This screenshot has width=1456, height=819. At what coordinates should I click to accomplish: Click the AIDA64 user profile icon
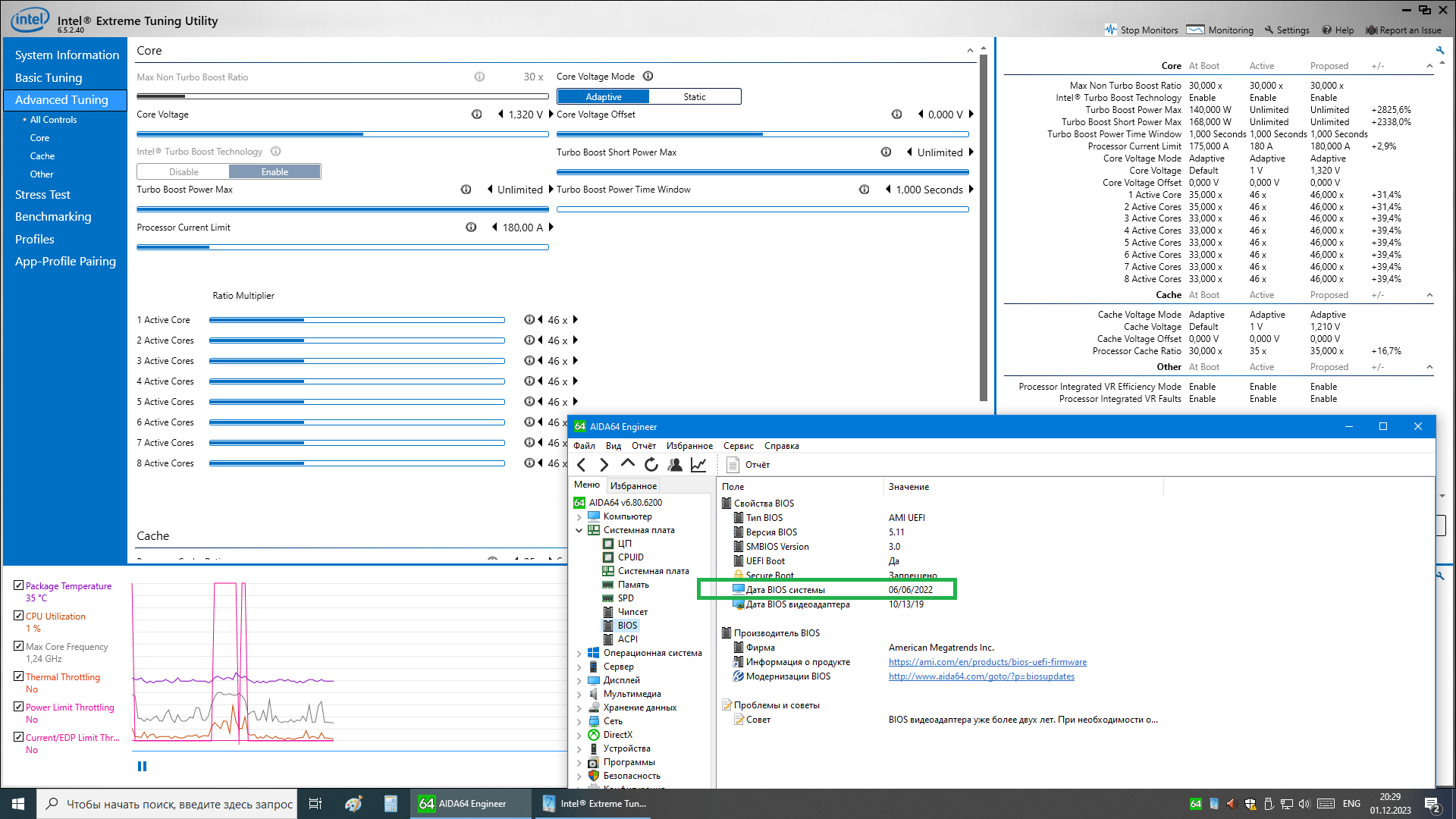pos(675,465)
